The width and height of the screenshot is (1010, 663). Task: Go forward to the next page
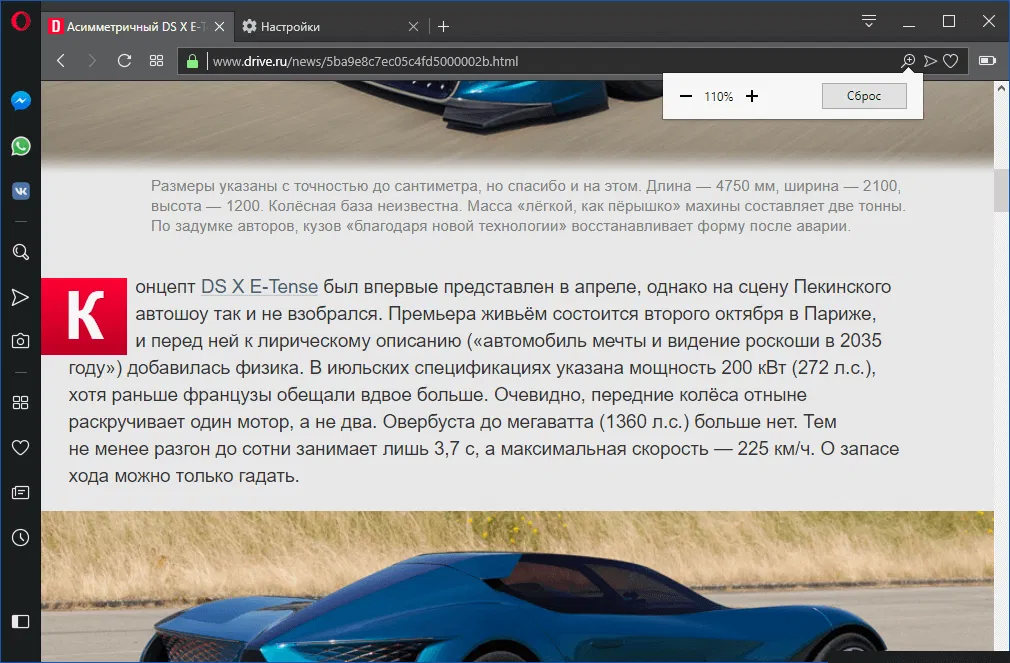[92, 61]
